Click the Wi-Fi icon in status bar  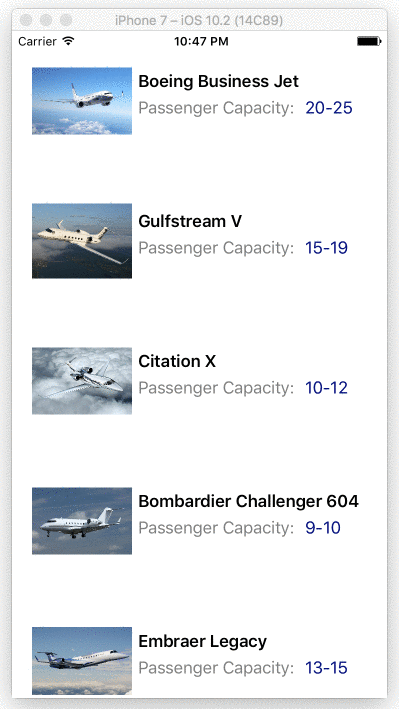click(69, 41)
